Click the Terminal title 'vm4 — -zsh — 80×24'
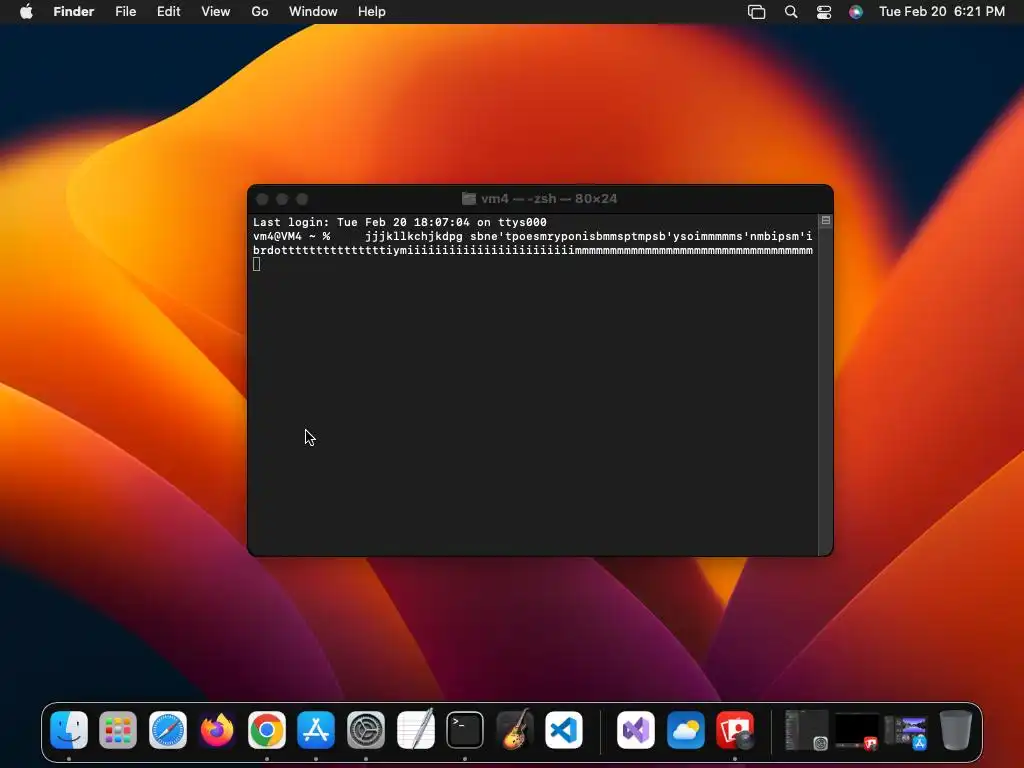Screen dimensions: 1024x768 [x=549, y=199]
